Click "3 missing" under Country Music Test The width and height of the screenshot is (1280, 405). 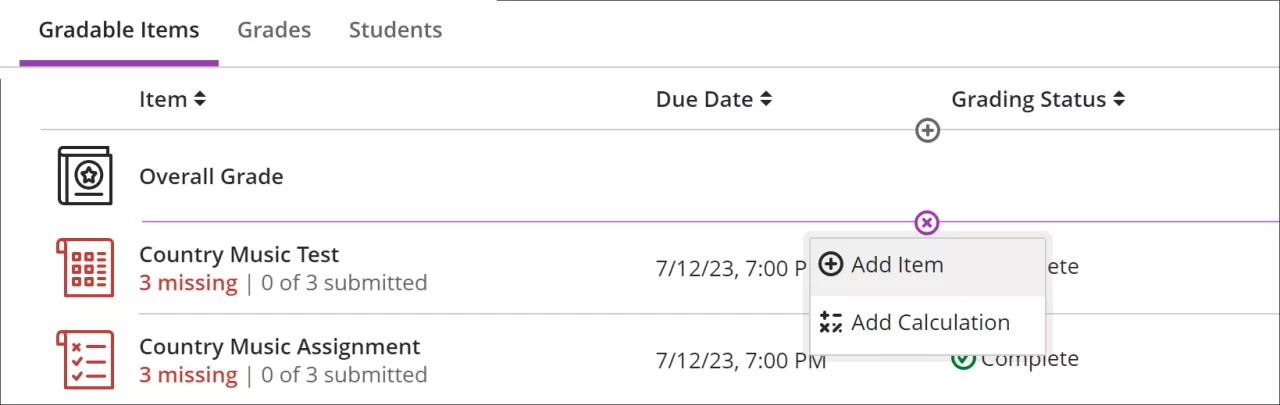[x=188, y=283]
